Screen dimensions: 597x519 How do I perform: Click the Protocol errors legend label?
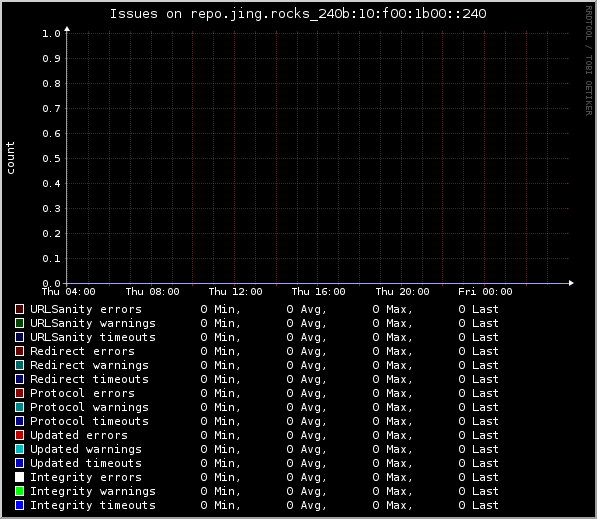[82, 393]
